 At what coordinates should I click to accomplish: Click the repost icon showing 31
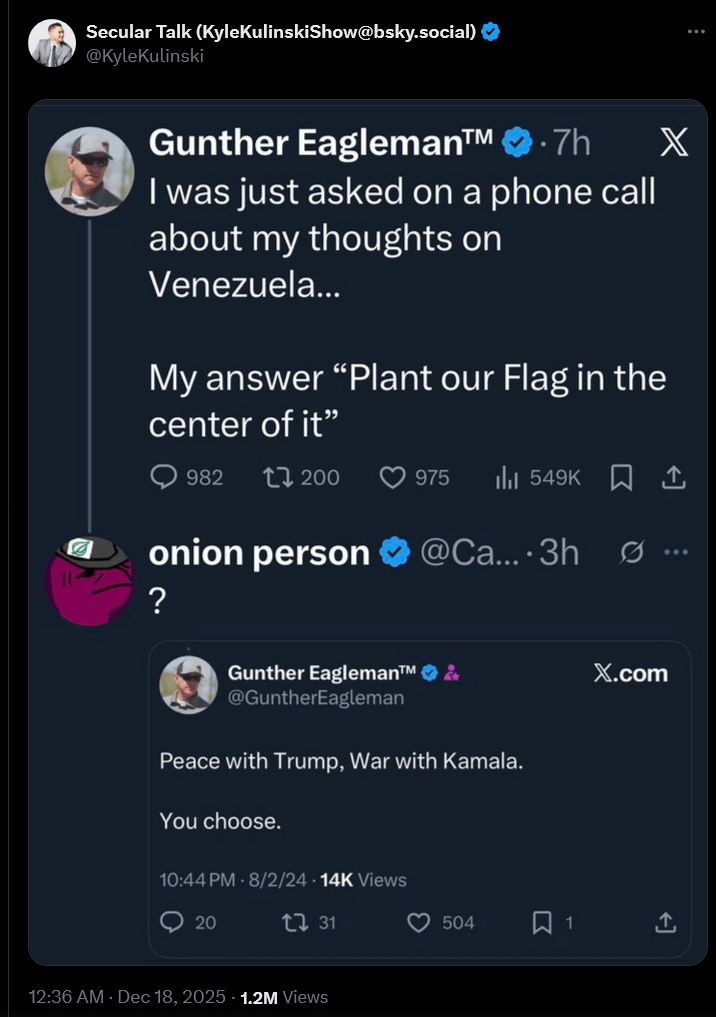(297, 922)
